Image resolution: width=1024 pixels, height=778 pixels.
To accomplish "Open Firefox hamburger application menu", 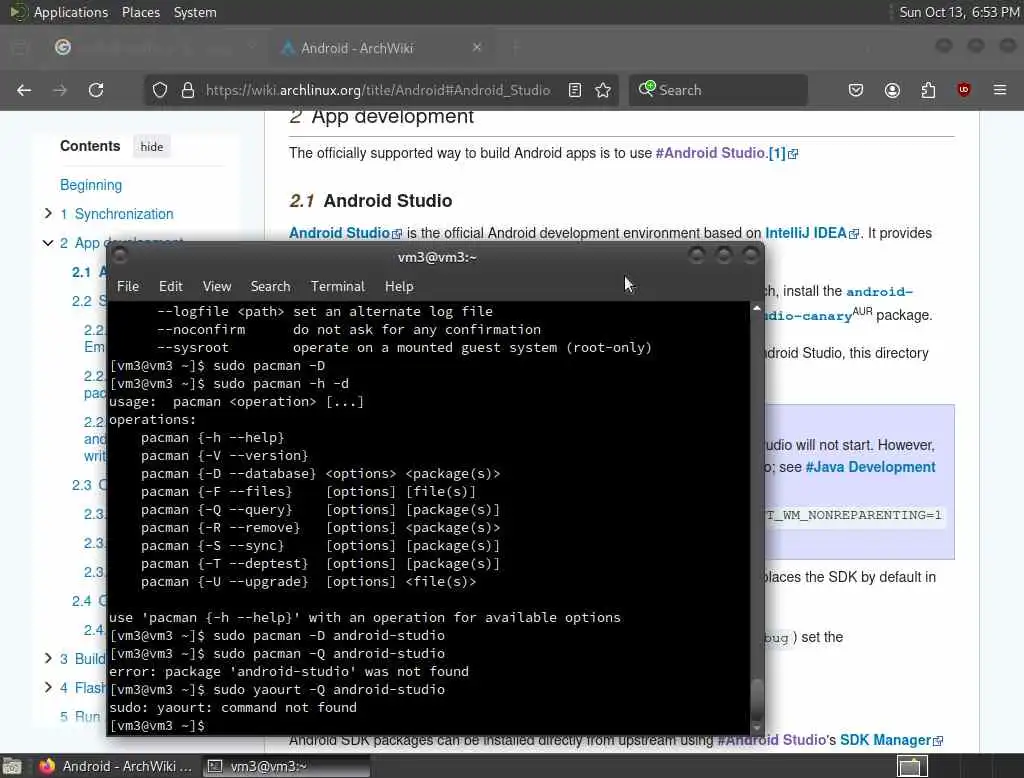I will click(1000, 90).
